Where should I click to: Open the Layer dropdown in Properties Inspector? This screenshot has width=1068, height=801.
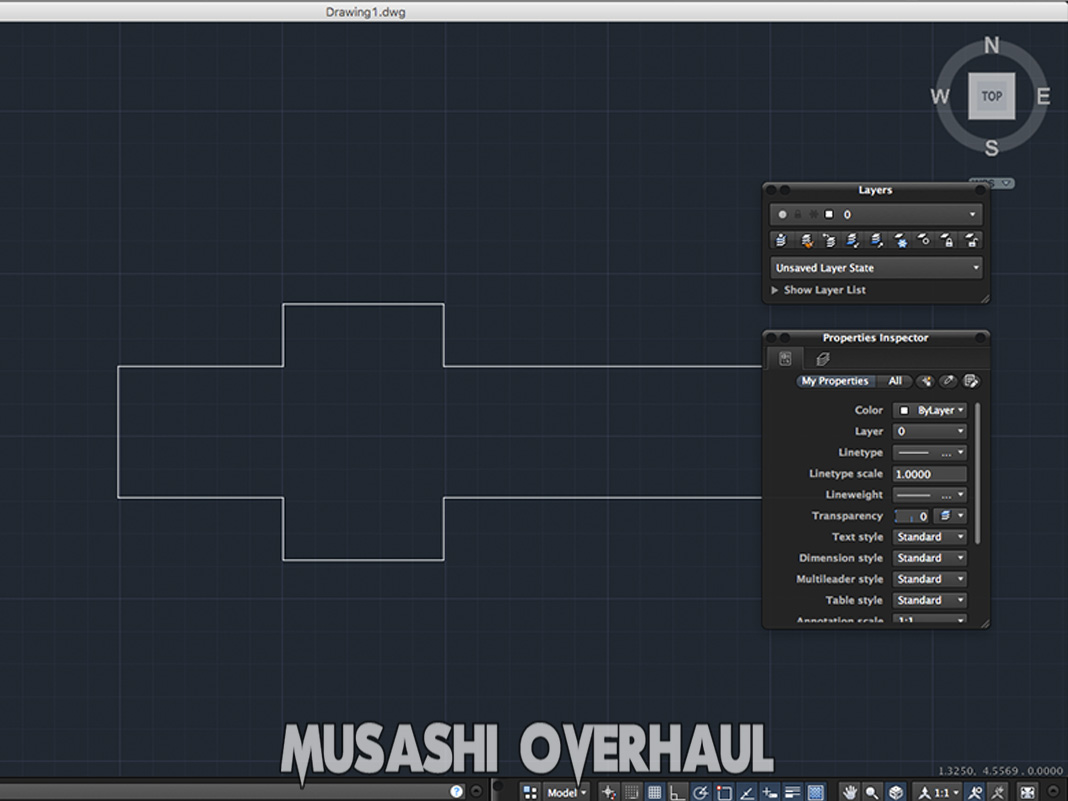(x=930, y=431)
